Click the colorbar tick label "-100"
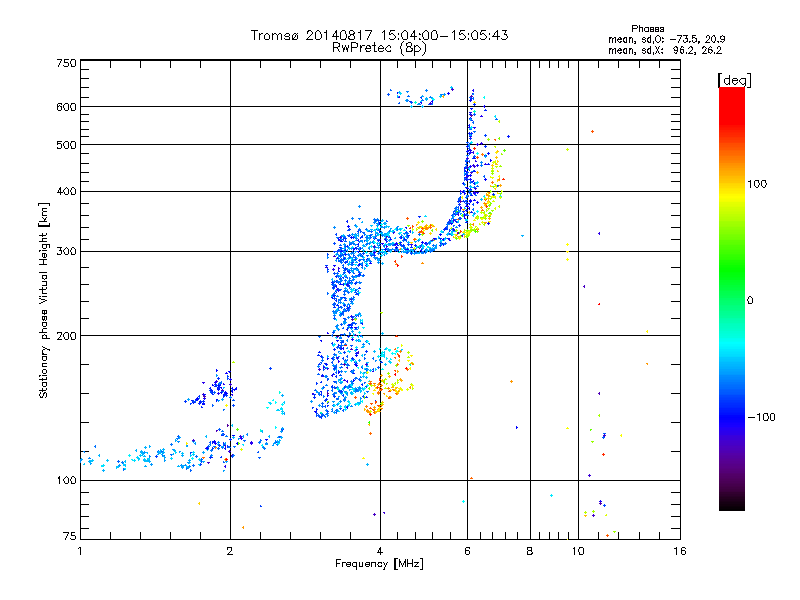This screenshot has height=600, width=800. pos(761,417)
